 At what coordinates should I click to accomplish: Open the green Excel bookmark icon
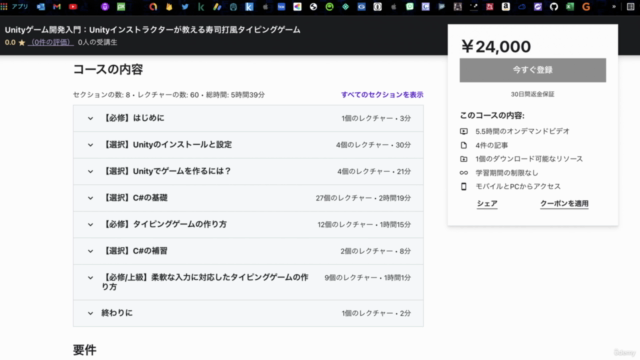point(570,7)
